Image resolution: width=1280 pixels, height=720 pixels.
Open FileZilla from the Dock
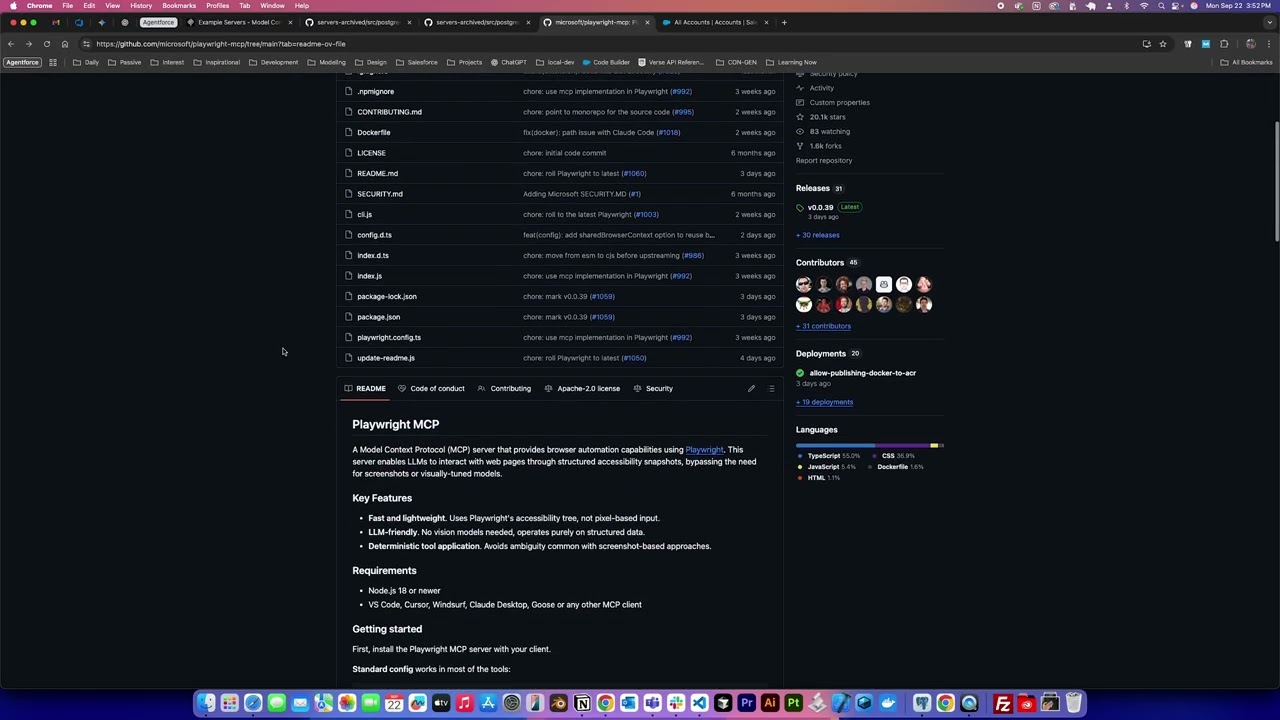pyautogui.click(x=1003, y=703)
